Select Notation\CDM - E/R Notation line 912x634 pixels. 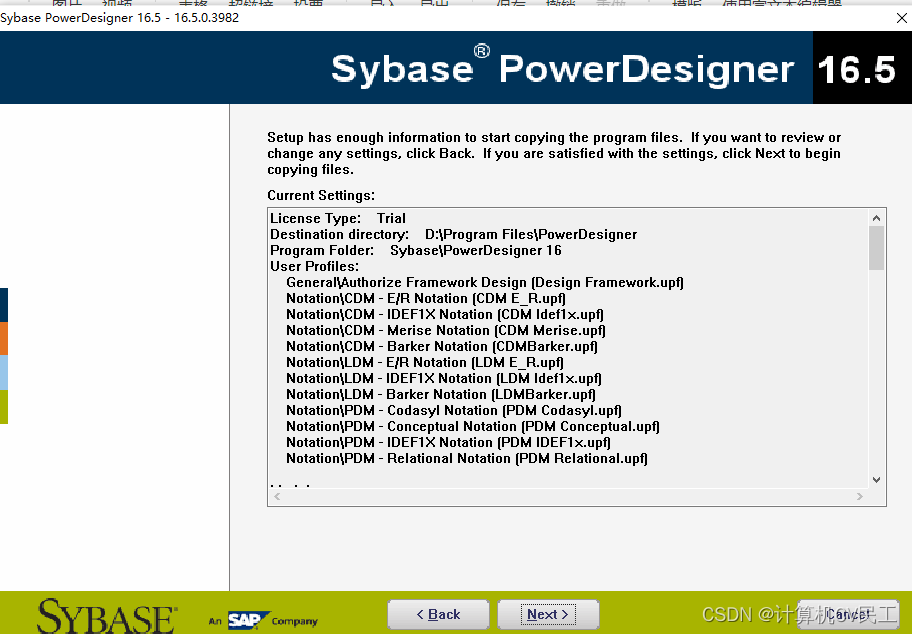[x=426, y=298]
